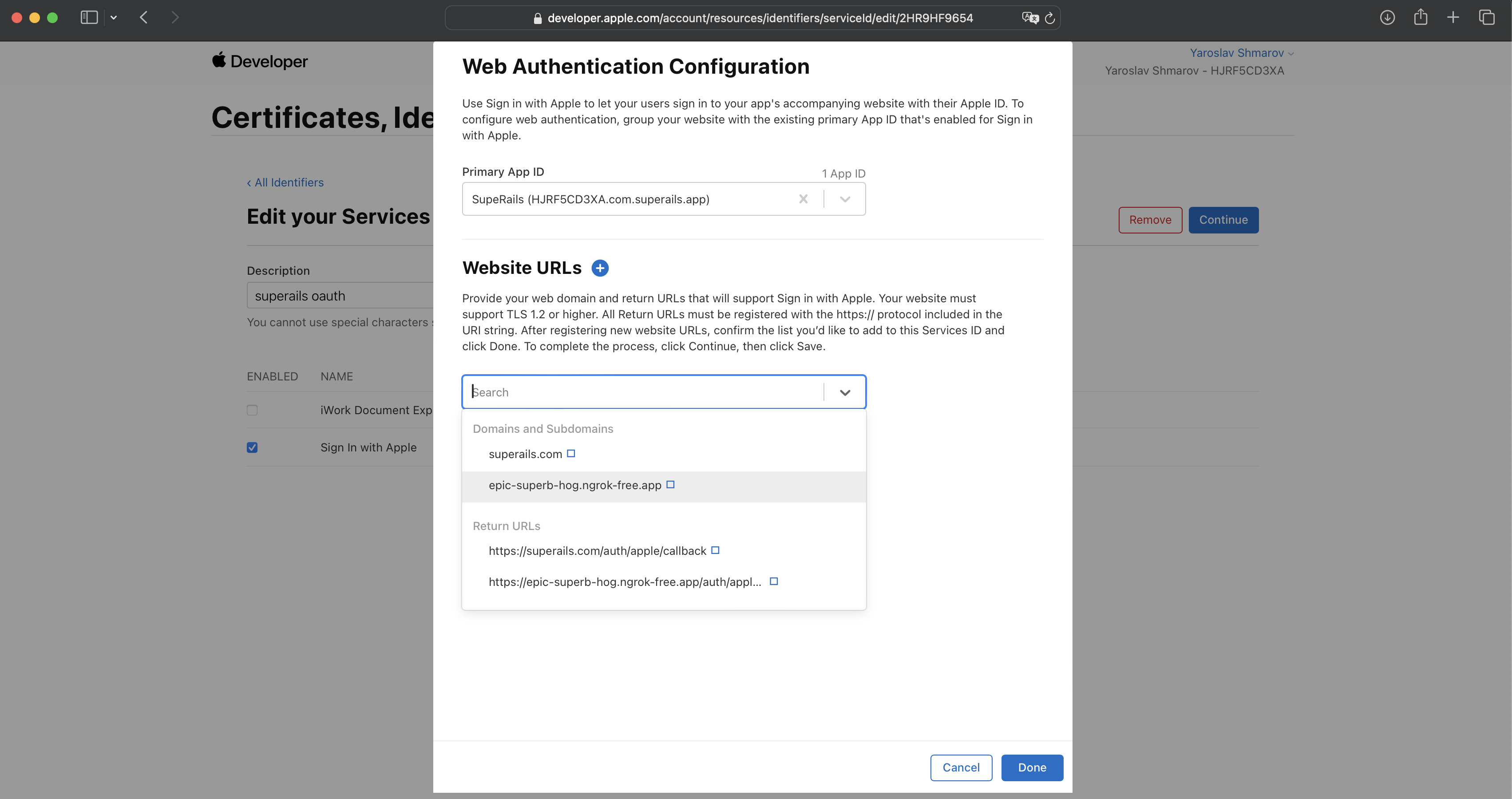The image size is (1512, 799).
Task: Select superails.com domain option
Action: click(664, 455)
